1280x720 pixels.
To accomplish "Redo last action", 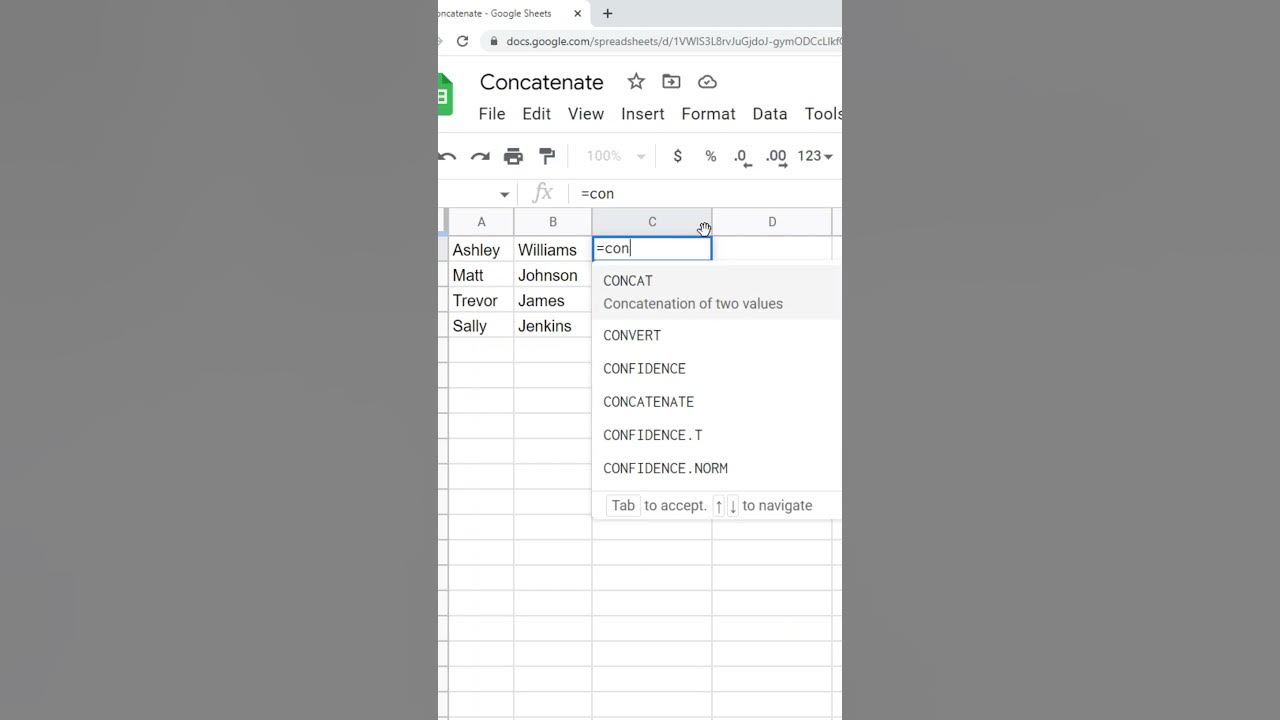I will tap(480, 156).
